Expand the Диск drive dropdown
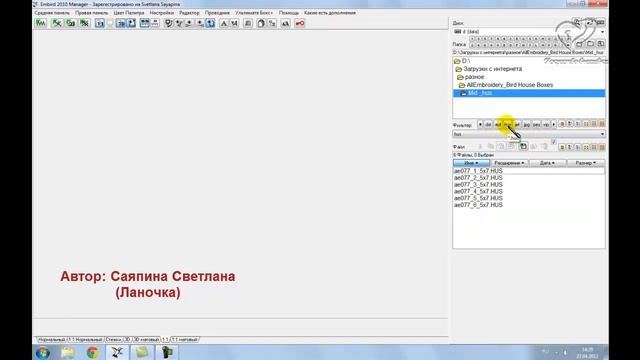The width and height of the screenshot is (640, 360). coord(602,32)
